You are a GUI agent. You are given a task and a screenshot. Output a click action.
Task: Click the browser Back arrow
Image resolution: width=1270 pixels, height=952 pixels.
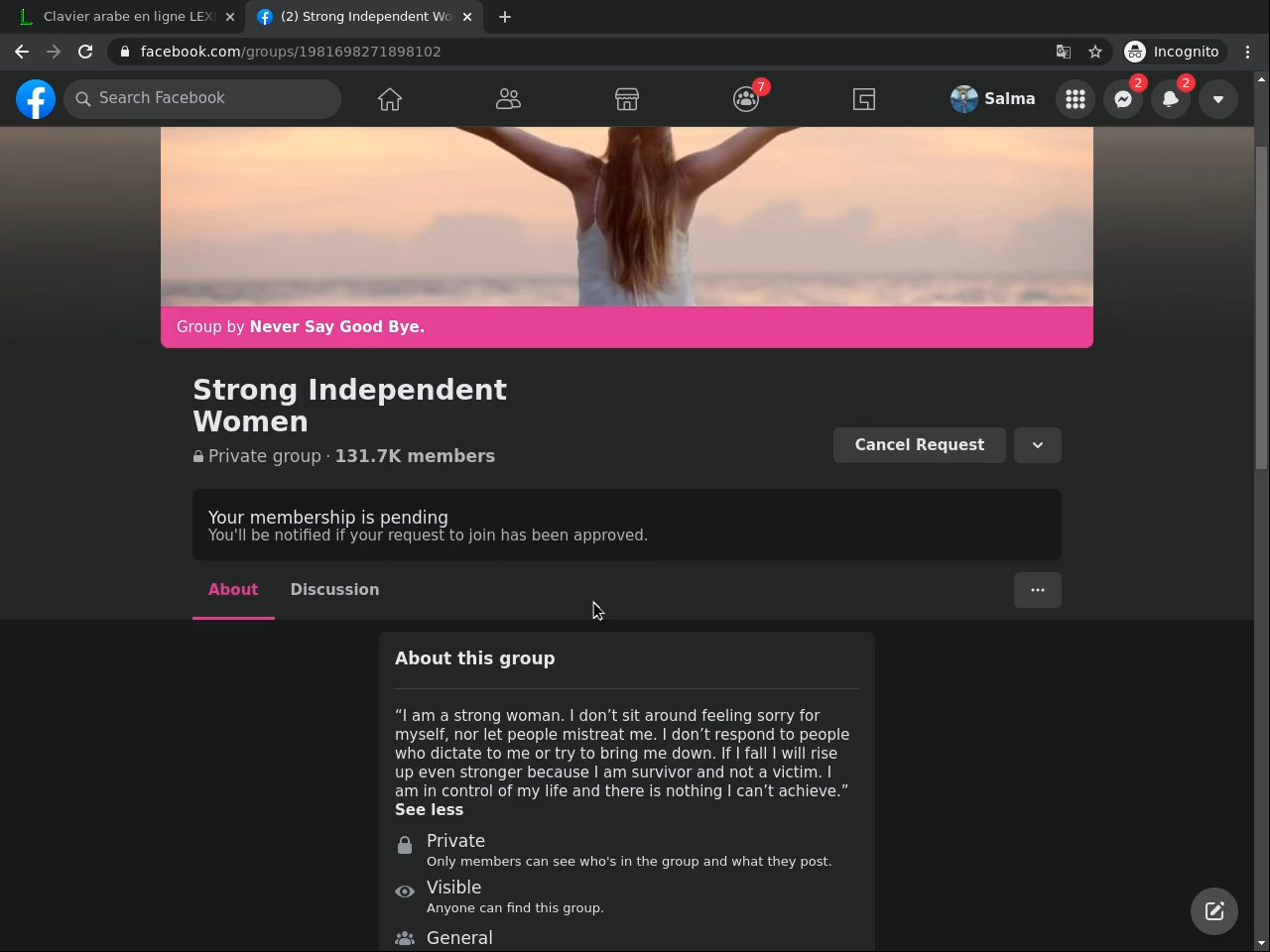coord(22,52)
